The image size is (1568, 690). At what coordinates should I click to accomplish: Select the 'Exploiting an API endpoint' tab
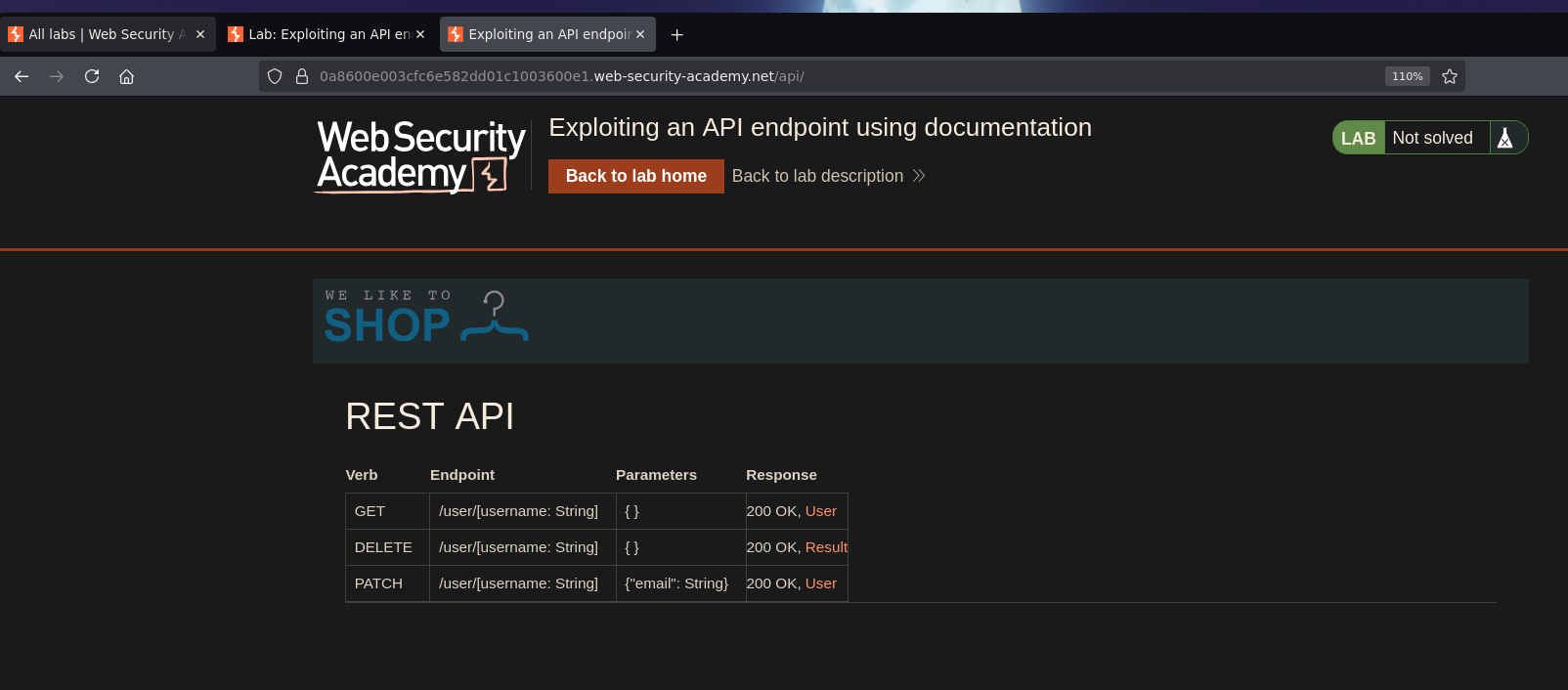tap(547, 34)
